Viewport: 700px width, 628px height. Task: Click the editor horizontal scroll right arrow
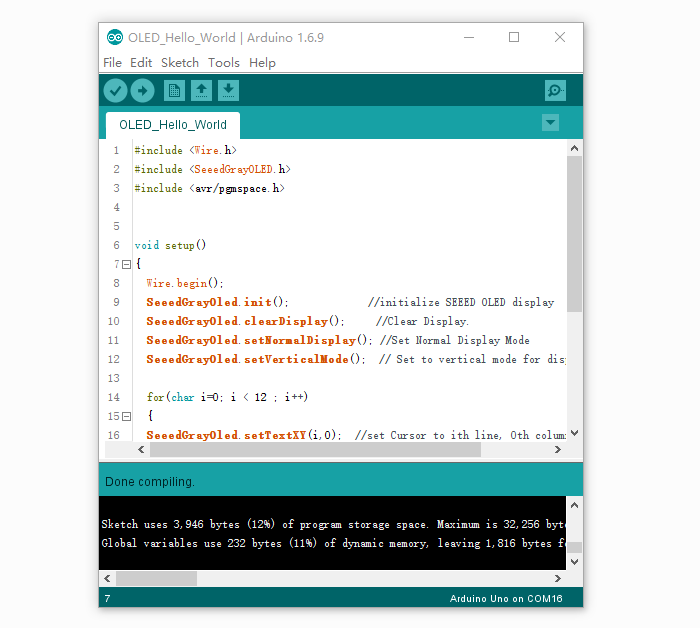[558, 450]
